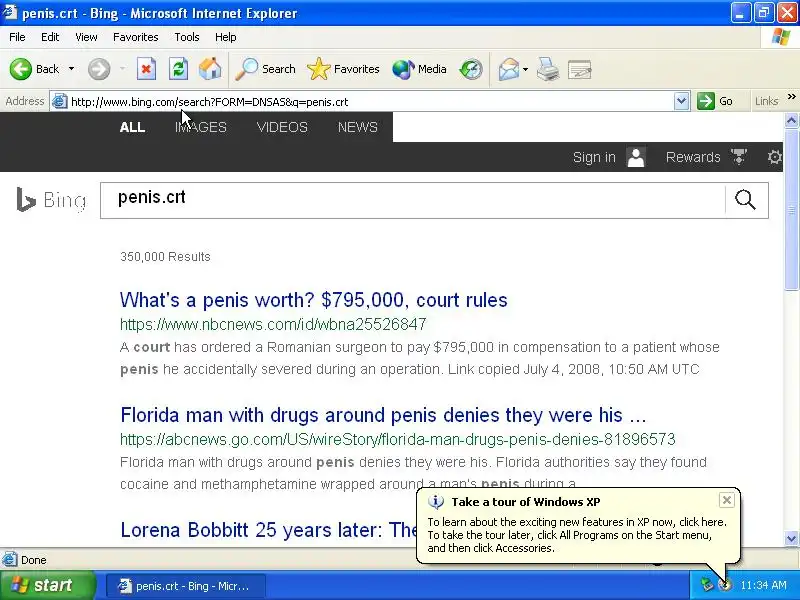This screenshot has width=800, height=600.
Task: Click the IE title bar icon
Action: pyautogui.click(x=10, y=12)
